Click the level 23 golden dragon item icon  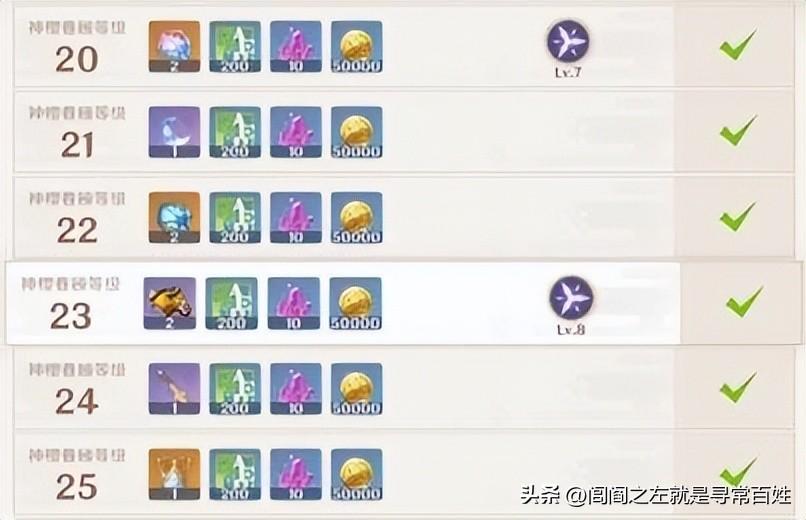(170, 303)
